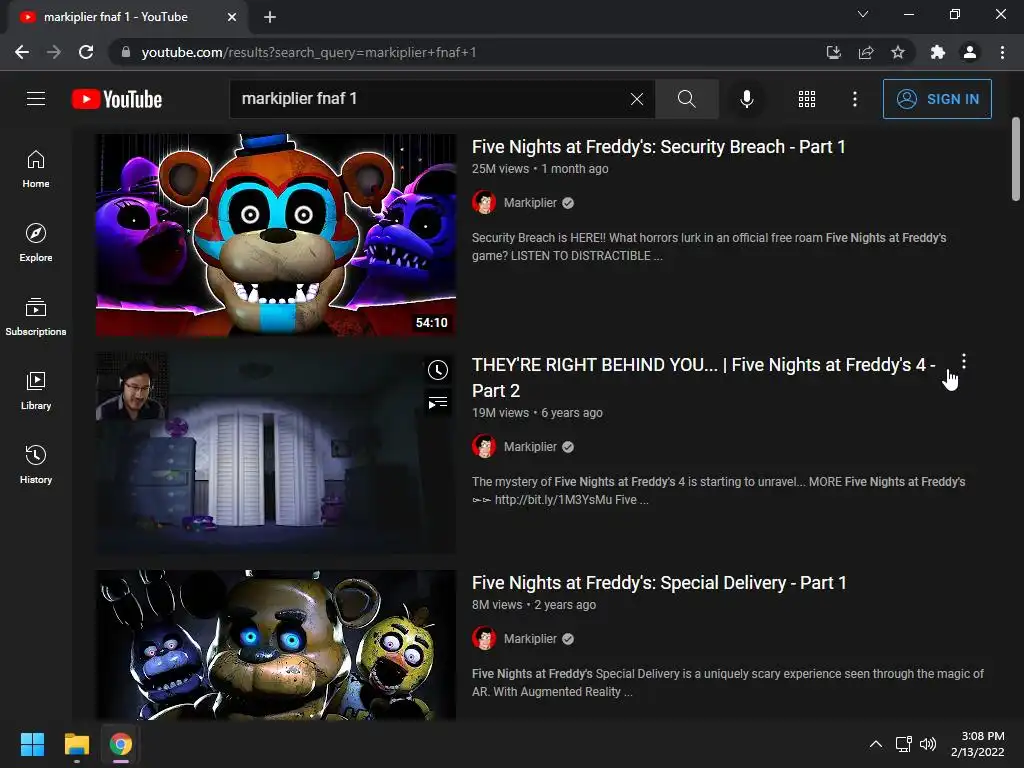Open Explore in sidebar

tap(36, 242)
